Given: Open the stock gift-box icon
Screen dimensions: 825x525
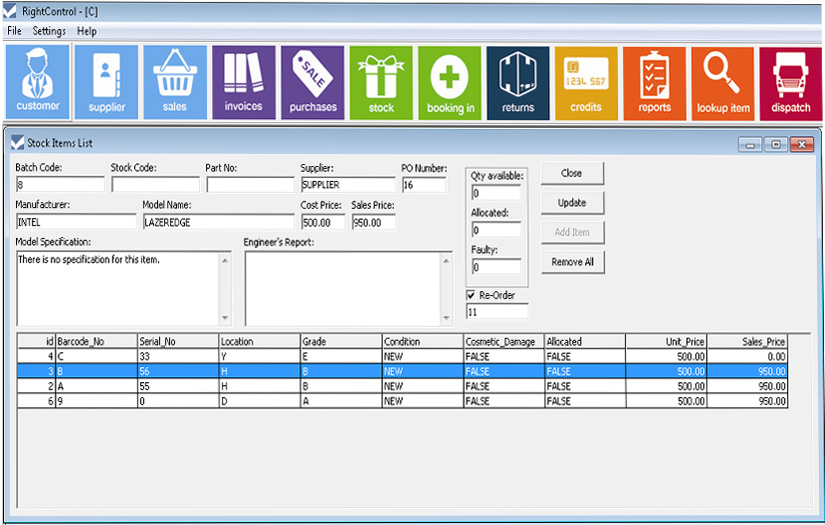Looking at the screenshot, I should [x=381, y=83].
